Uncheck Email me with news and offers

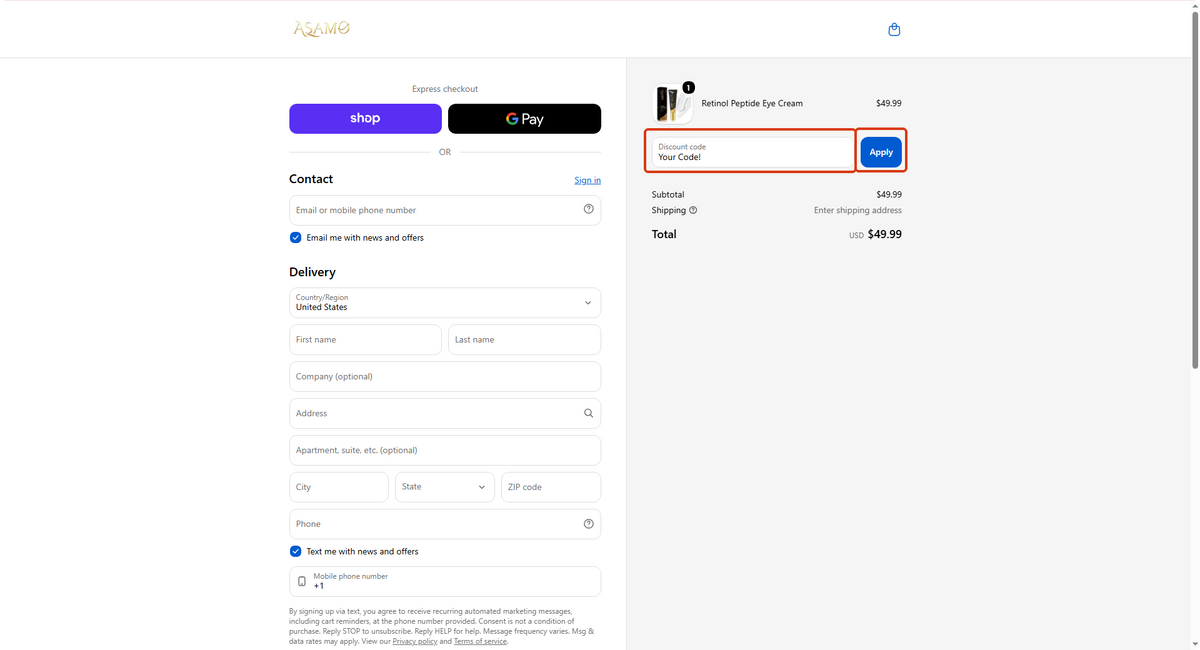(x=295, y=238)
